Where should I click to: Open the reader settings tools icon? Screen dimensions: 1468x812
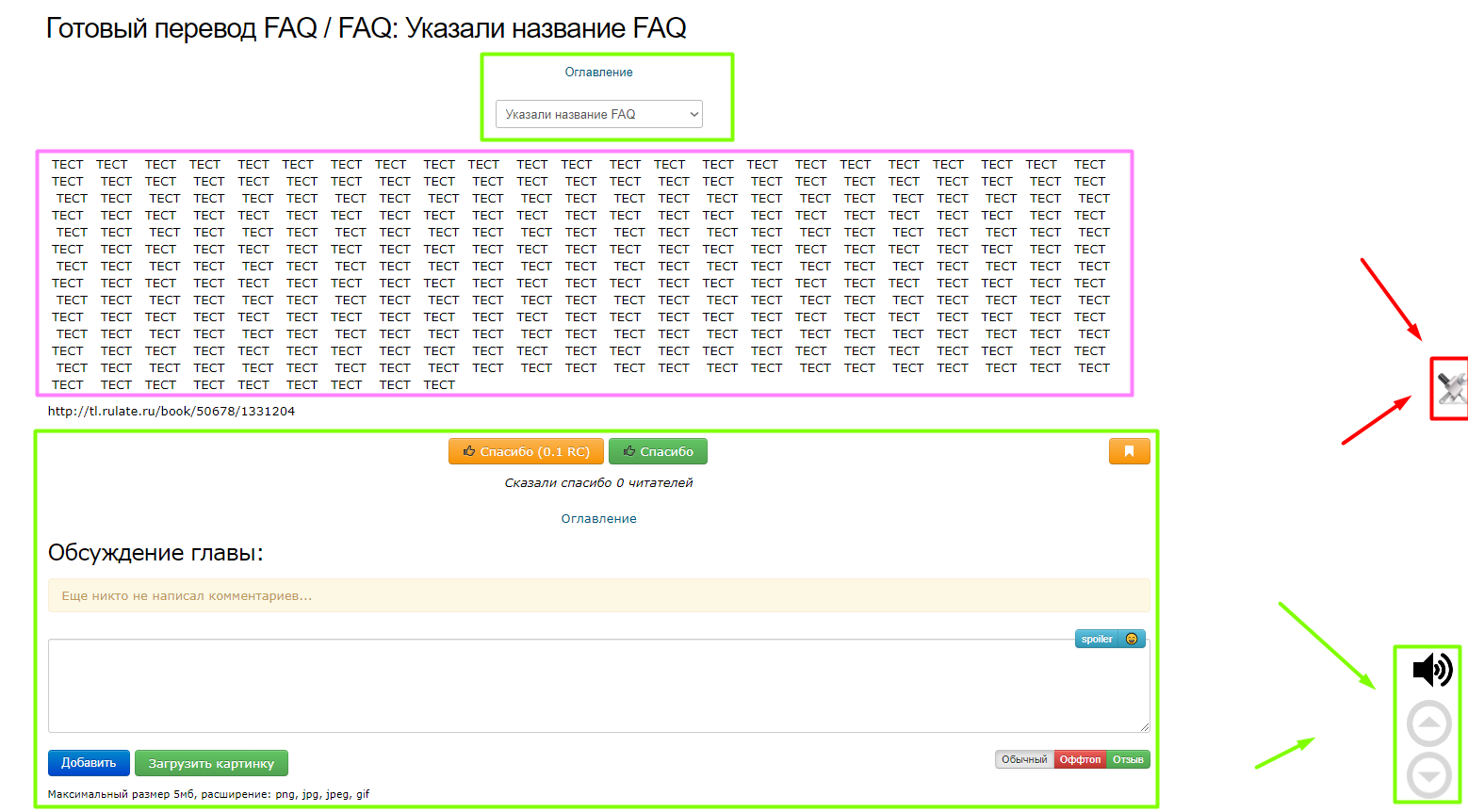1451,387
